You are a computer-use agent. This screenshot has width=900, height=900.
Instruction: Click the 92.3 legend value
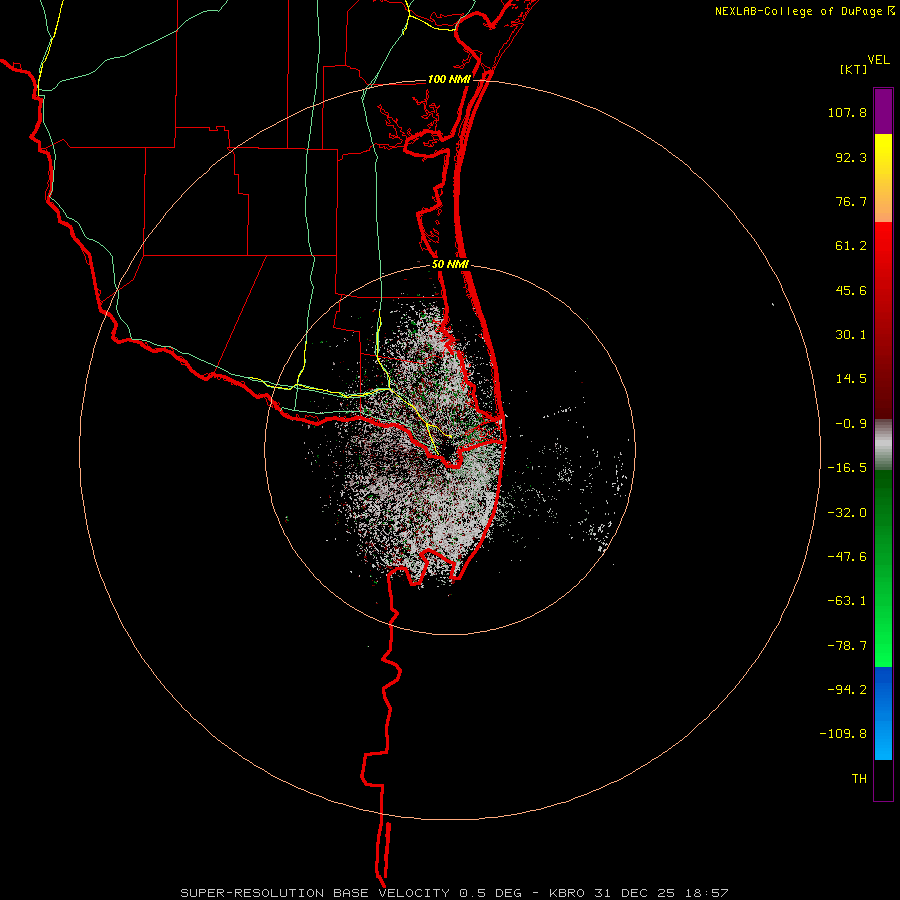pyautogui.click(x=851, y=157)
